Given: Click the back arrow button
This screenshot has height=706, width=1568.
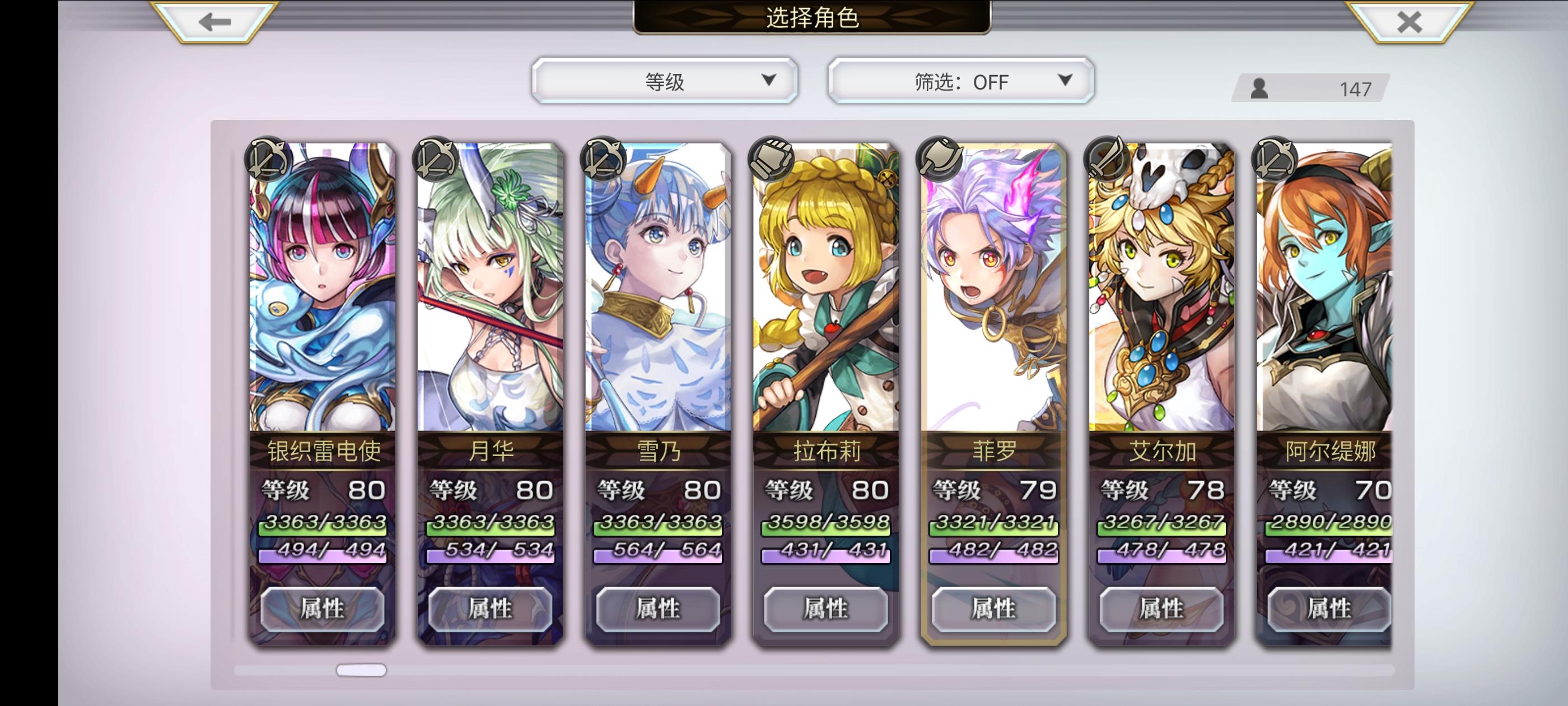Looking at the screenshot, I should (215, 22).
